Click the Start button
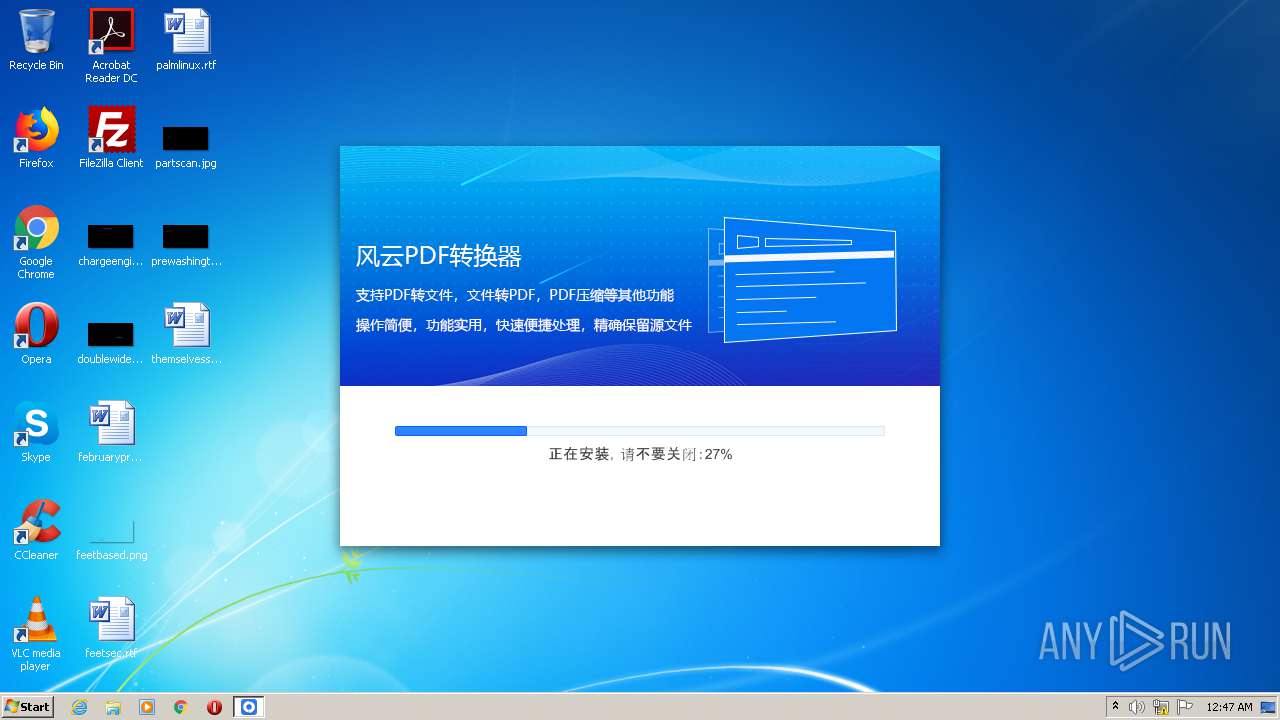Viewport: 1280px width, 720px height. 28,707
